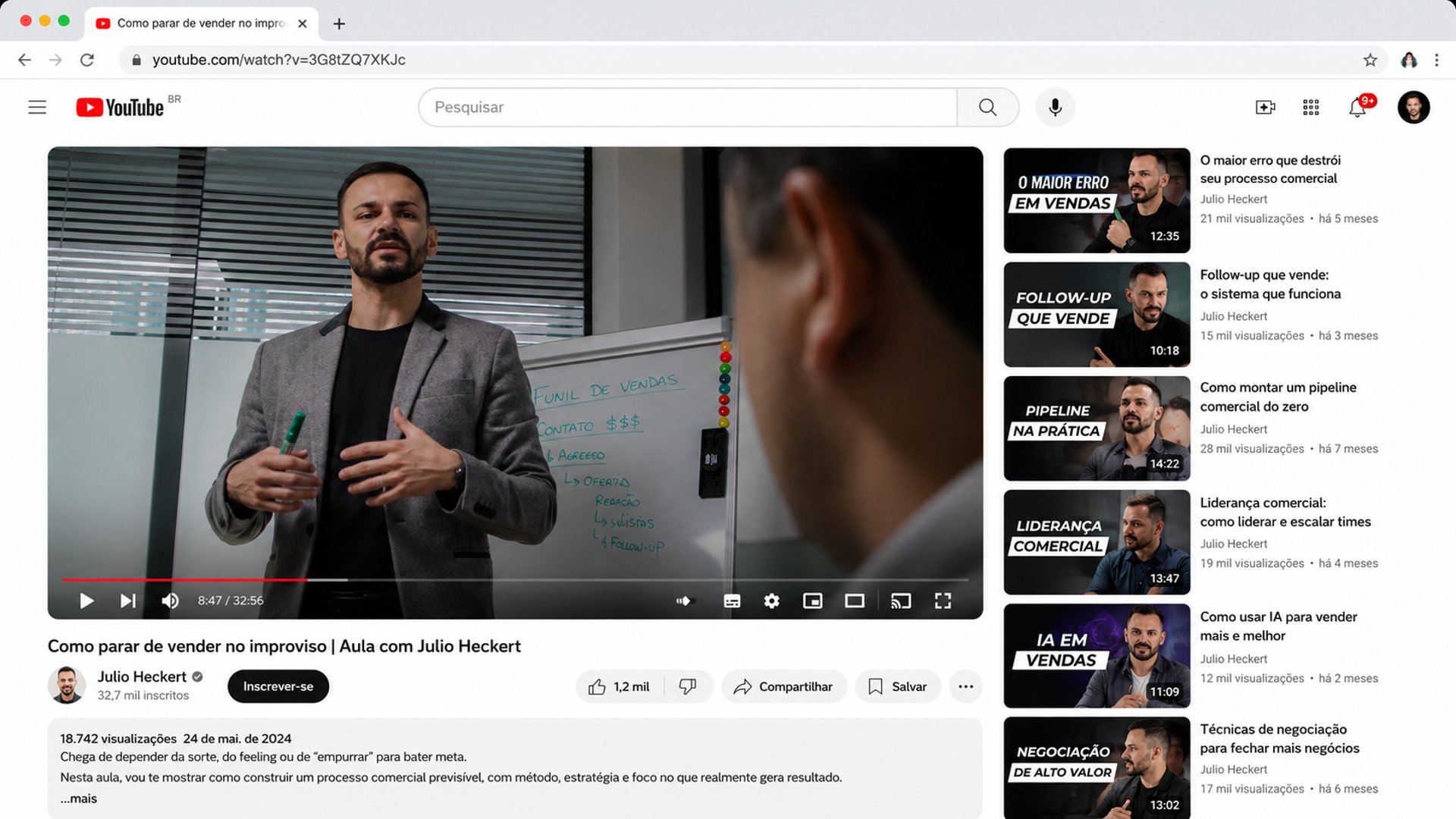Open the hamburger guide menu
The height and width of the screenshot is (819, 1456).
coord(37,107)
